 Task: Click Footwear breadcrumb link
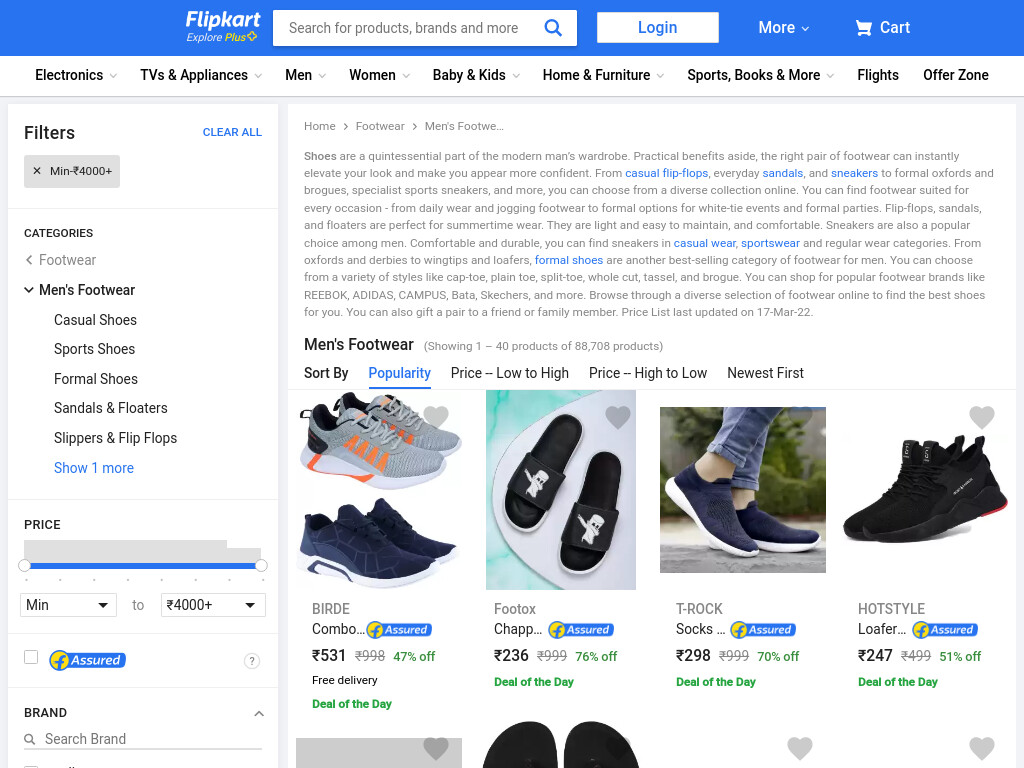click(x=379, y=126)
